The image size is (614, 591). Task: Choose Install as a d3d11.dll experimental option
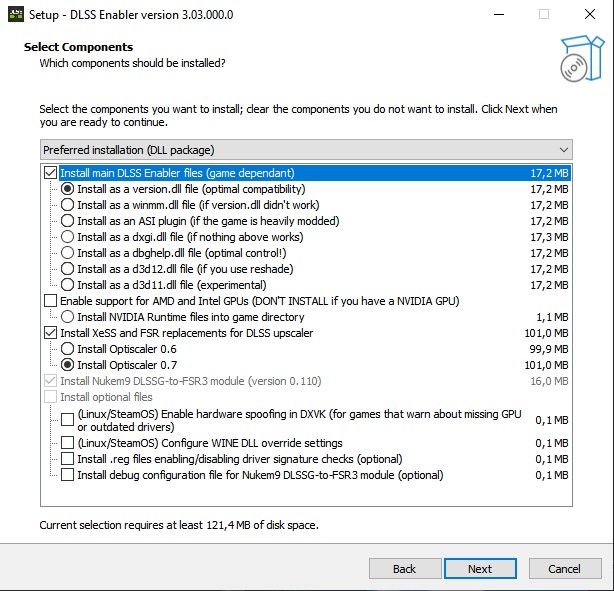67,285
